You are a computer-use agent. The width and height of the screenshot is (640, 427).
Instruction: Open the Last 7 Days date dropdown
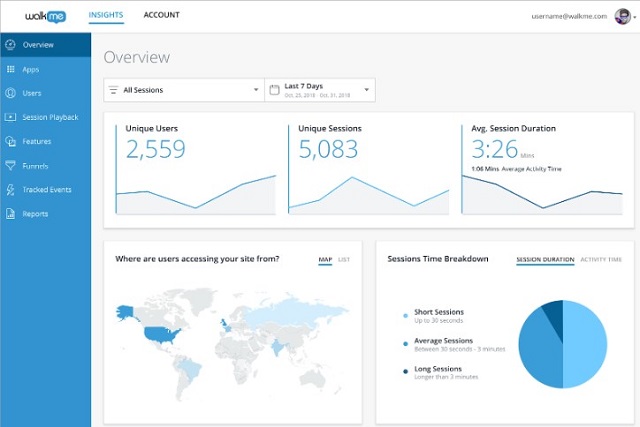pos(320,90)
